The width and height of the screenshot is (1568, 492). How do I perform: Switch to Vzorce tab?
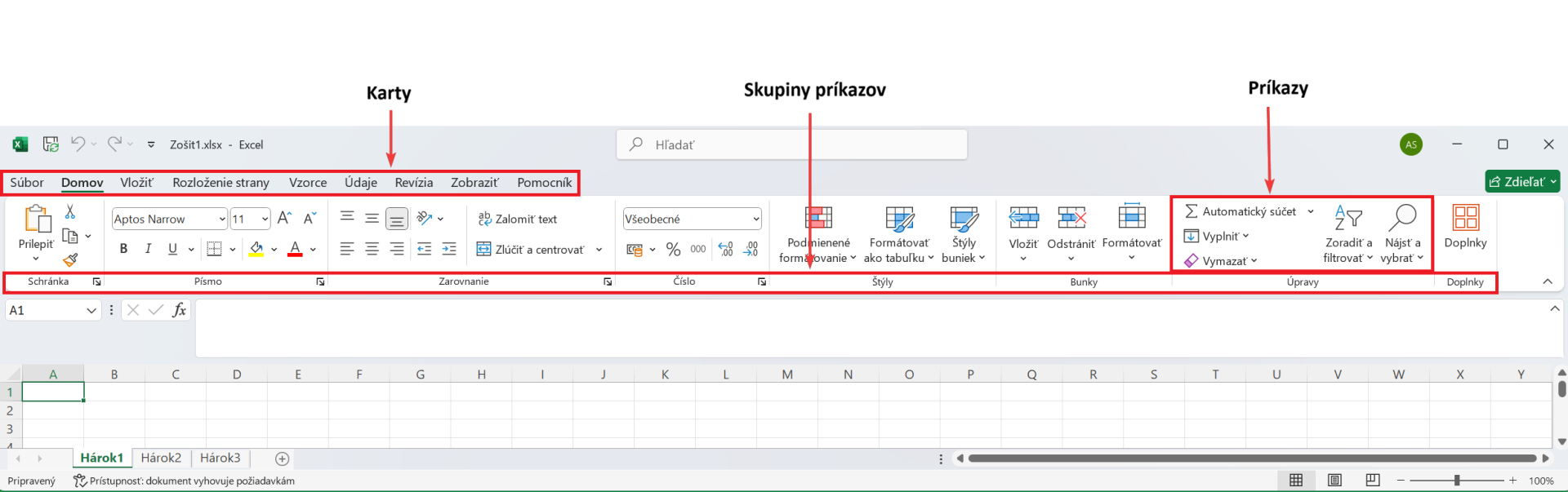pyautogui.click(x=308, y=183)
